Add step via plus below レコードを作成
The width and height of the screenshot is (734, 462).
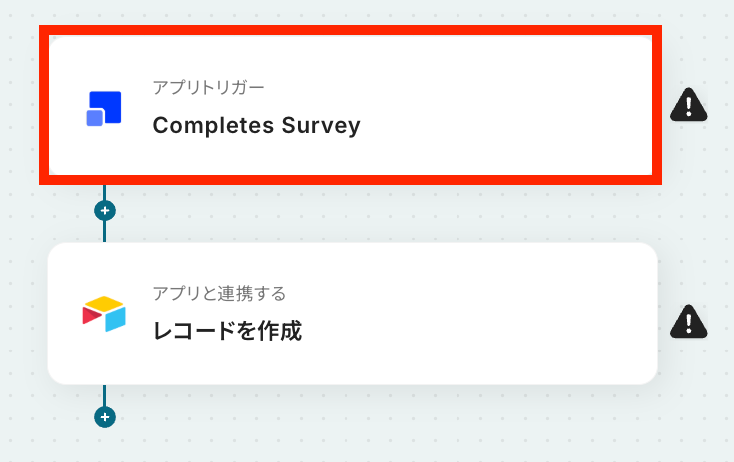pos(104,416)
